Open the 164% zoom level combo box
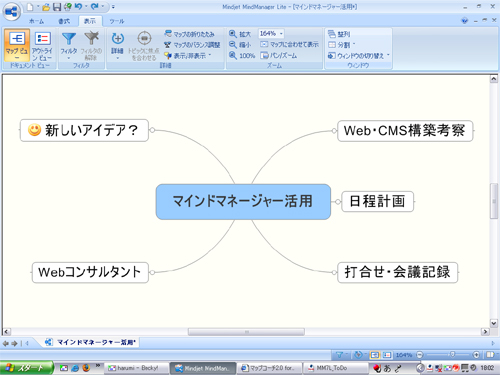 pyautogui.click(x=271, y=34)
